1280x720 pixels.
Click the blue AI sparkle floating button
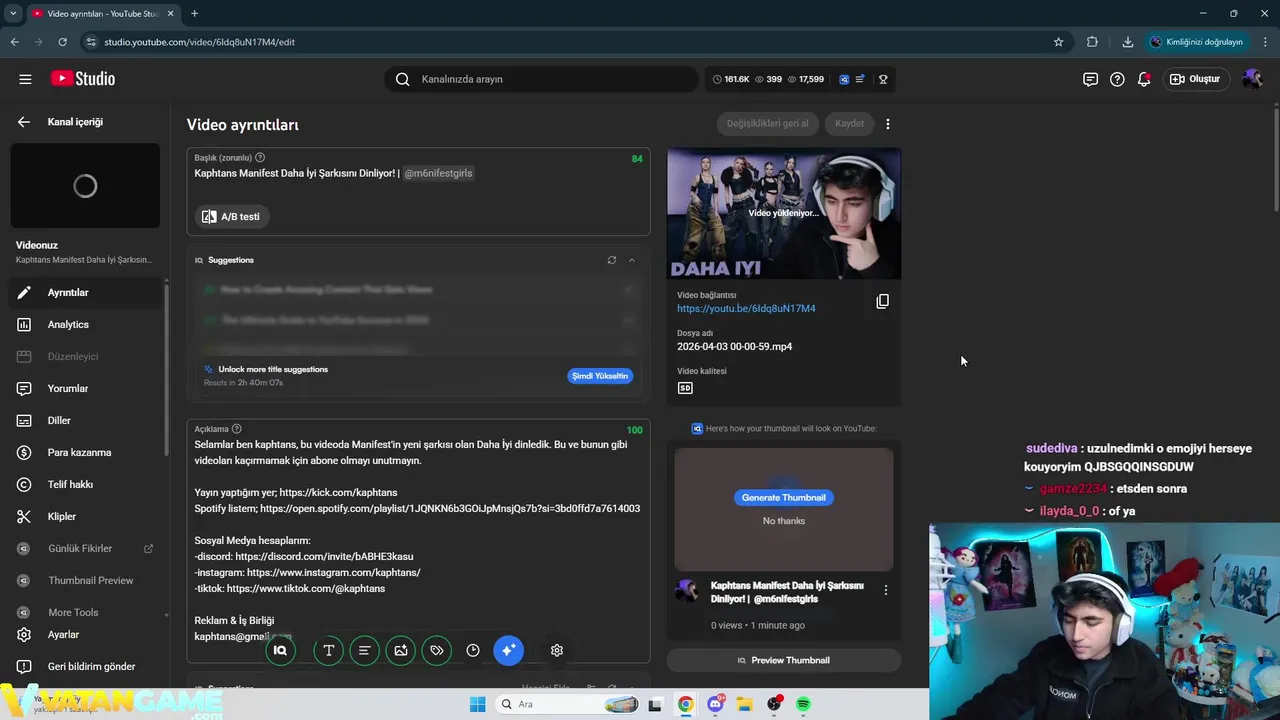point(508,651)
